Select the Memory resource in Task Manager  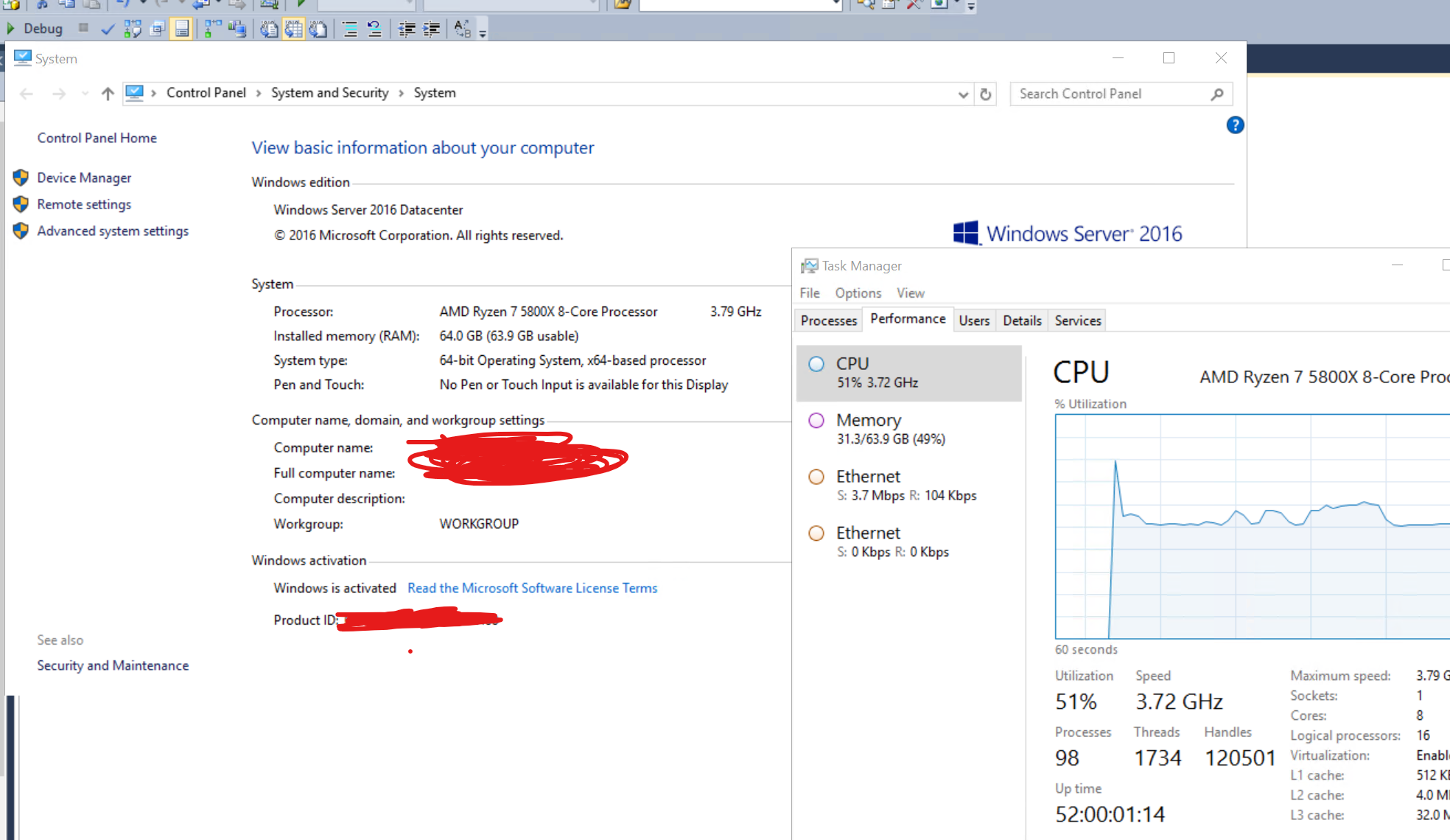click(909, 430)
